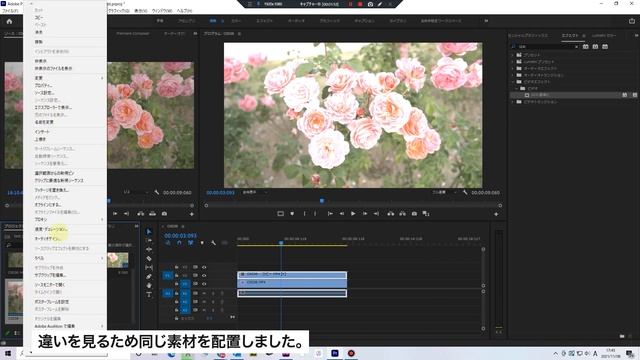Mark In point in Program Monitor

pos(304,213)
